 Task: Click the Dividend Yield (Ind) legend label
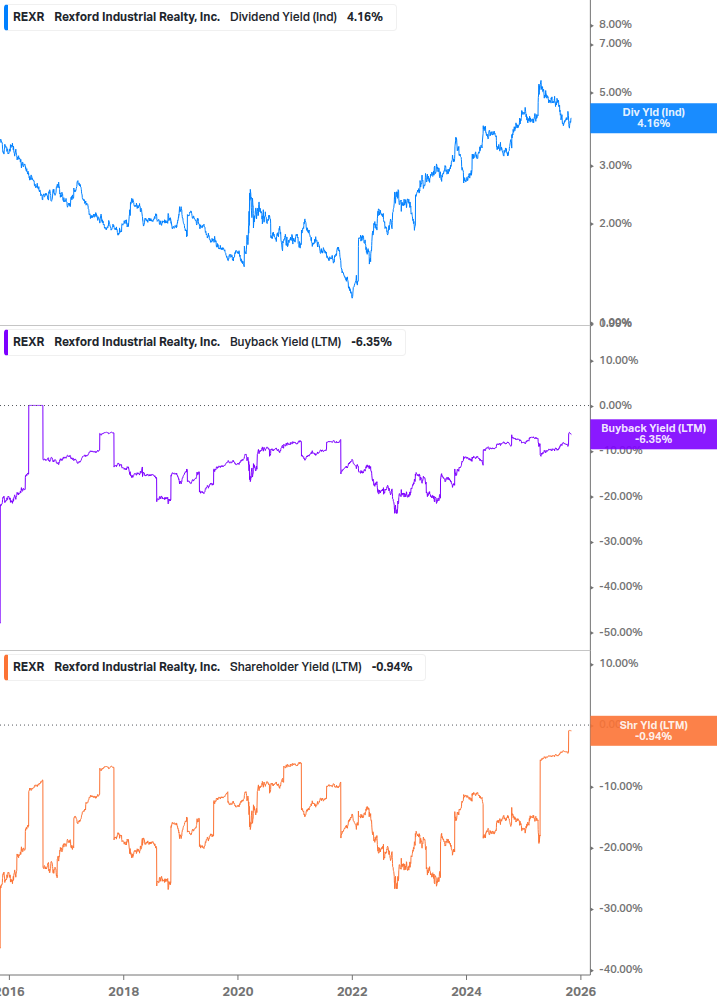coord(283,17)
